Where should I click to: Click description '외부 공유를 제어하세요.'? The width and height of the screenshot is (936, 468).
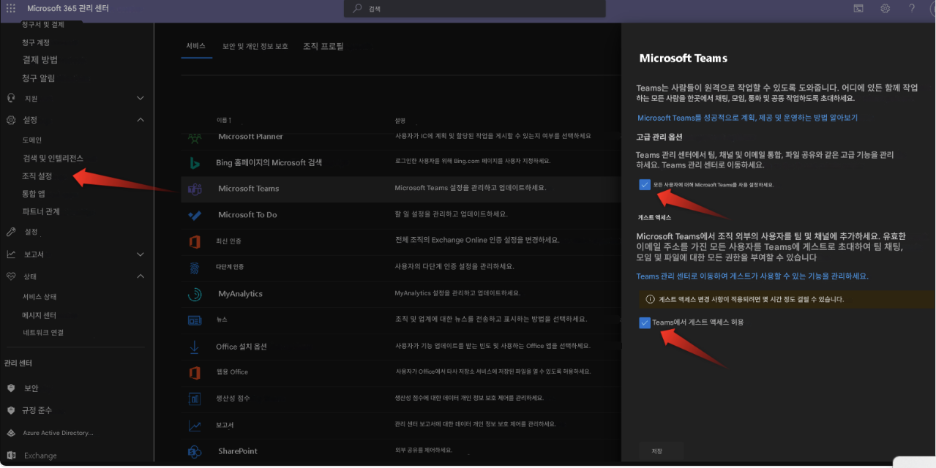click(x=423, y=450)
